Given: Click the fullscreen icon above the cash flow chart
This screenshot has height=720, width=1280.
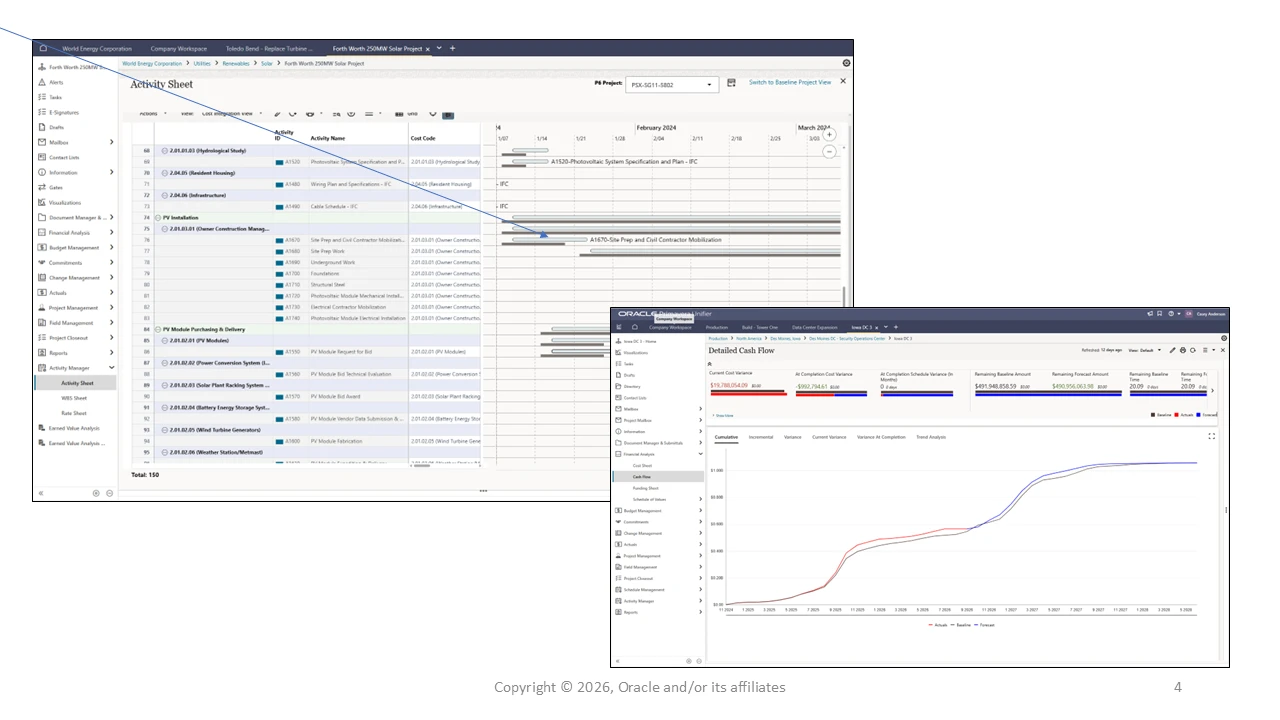Looking at the screenshot, I should (x=1212, y=436).
